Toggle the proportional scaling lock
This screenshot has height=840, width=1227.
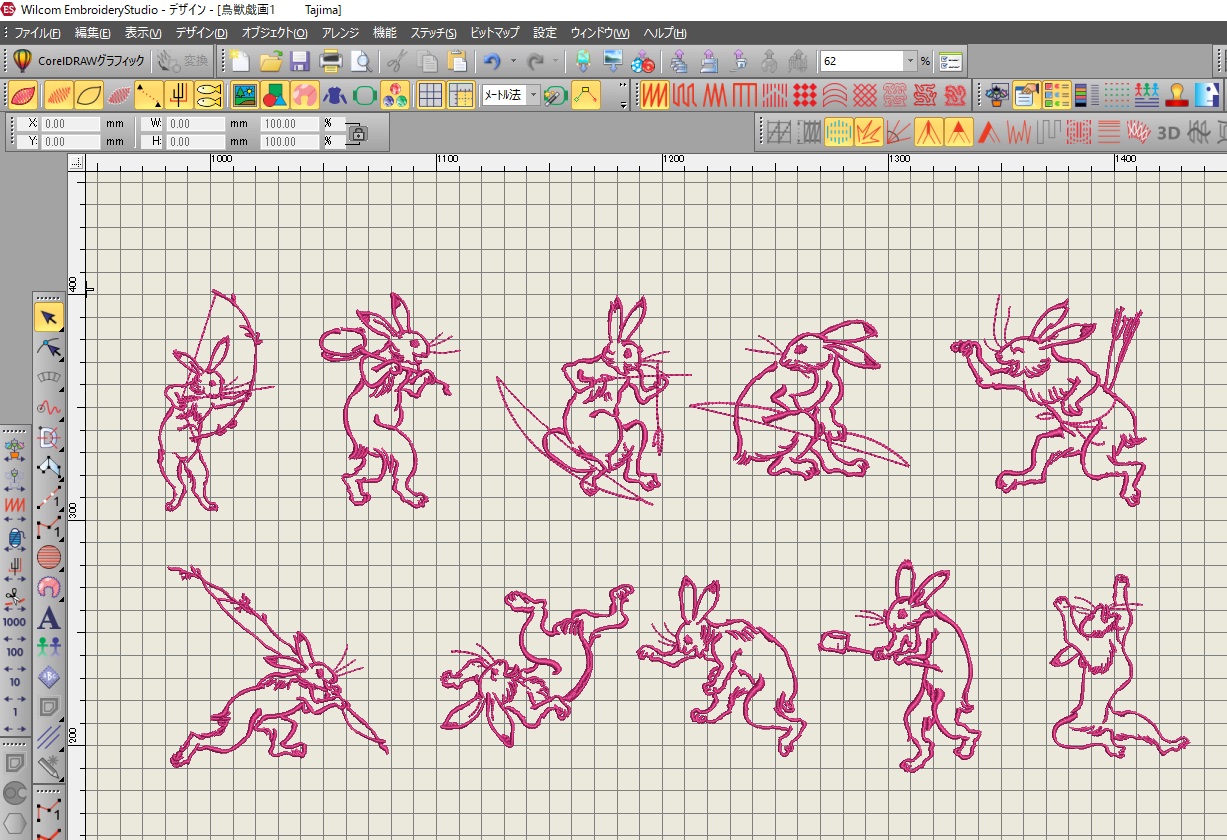click(359, 133)
